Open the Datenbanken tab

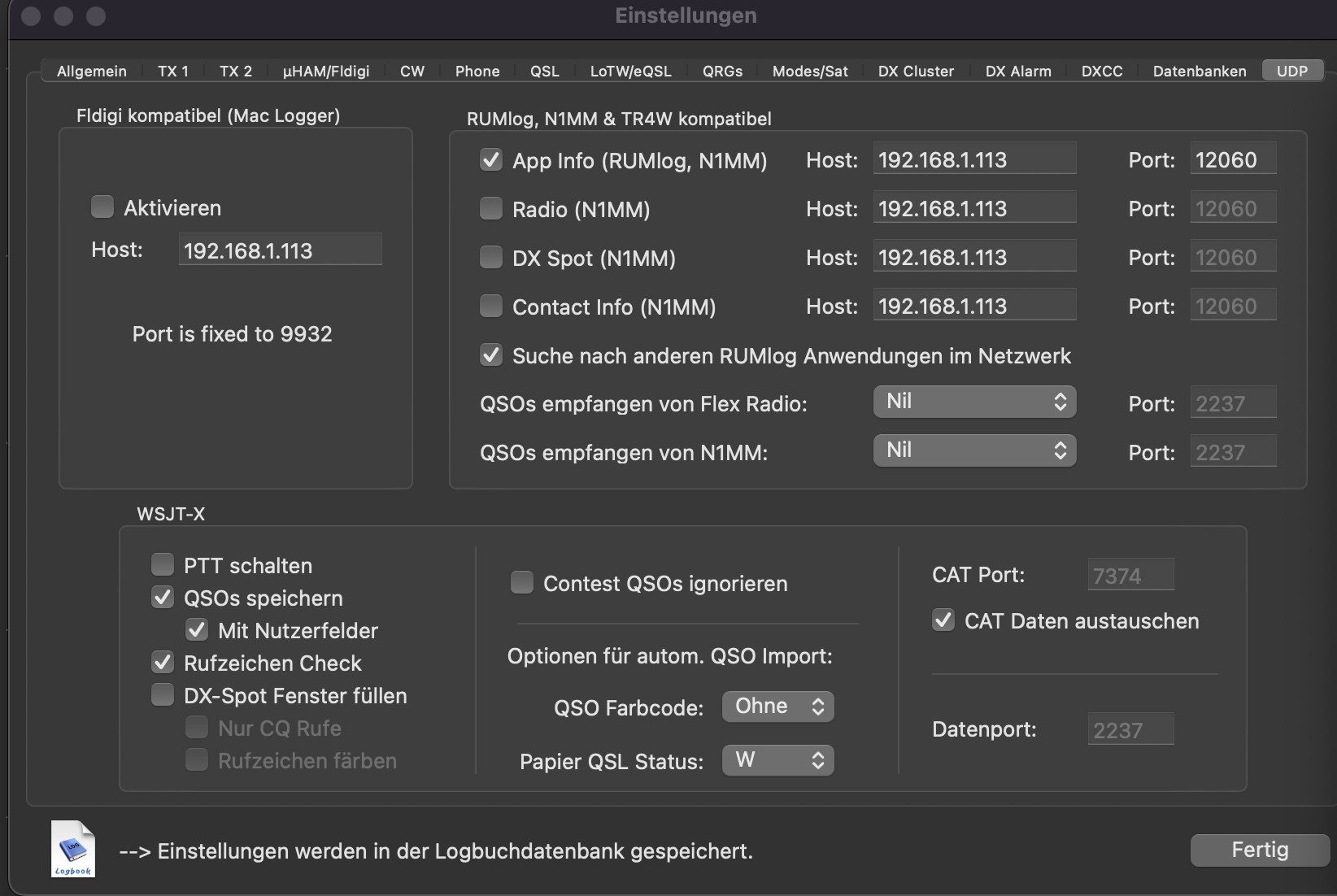[x=1200, y=71]
